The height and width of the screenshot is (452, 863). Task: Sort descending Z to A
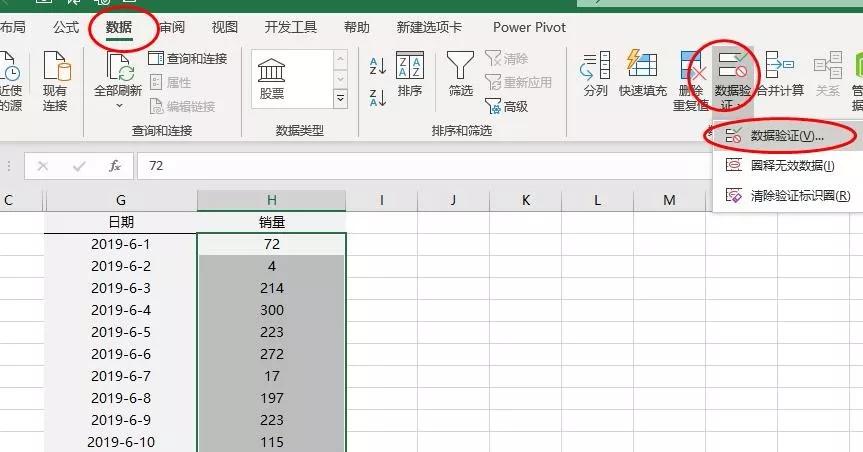point(378,98)
